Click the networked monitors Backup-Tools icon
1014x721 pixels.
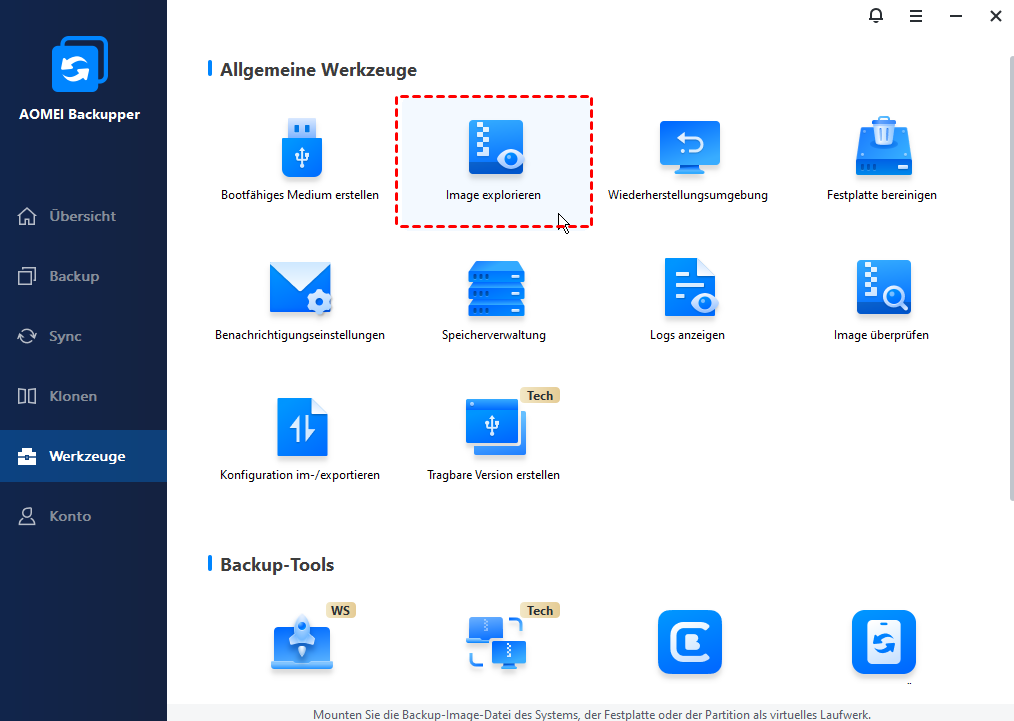495,643
